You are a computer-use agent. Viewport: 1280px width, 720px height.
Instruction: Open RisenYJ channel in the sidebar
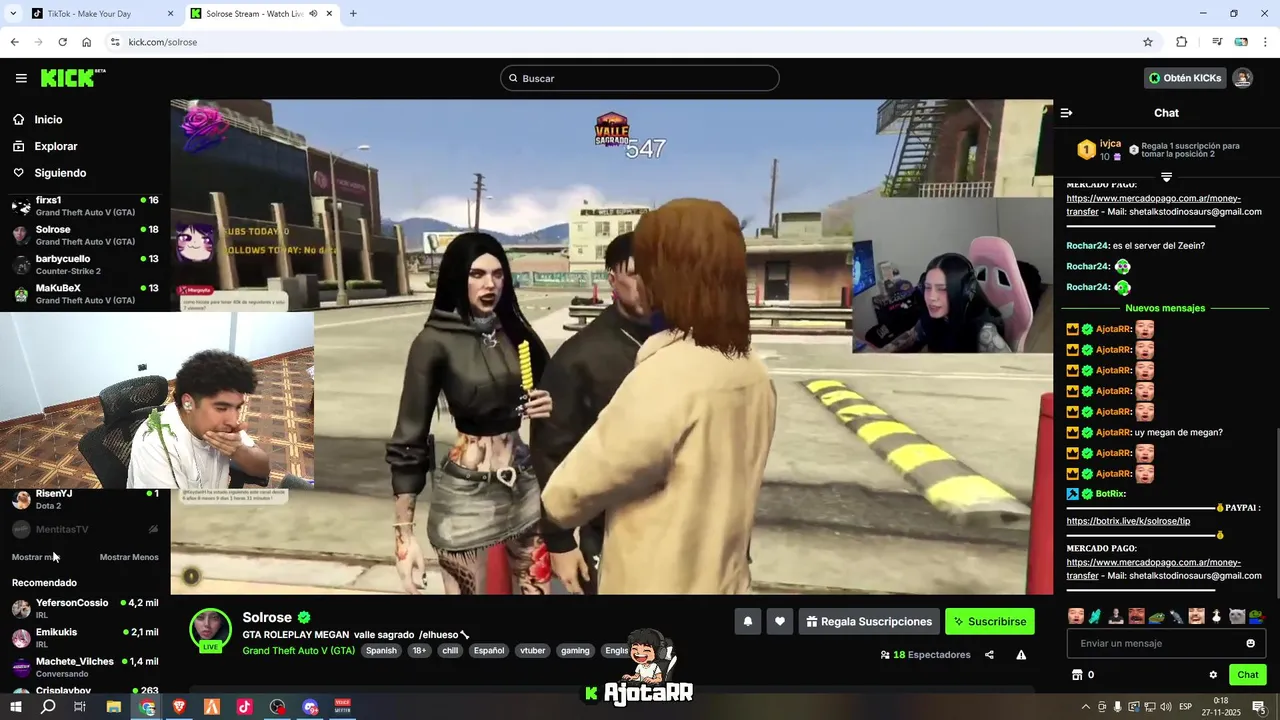pyautogui.click(x=85, y=499)
